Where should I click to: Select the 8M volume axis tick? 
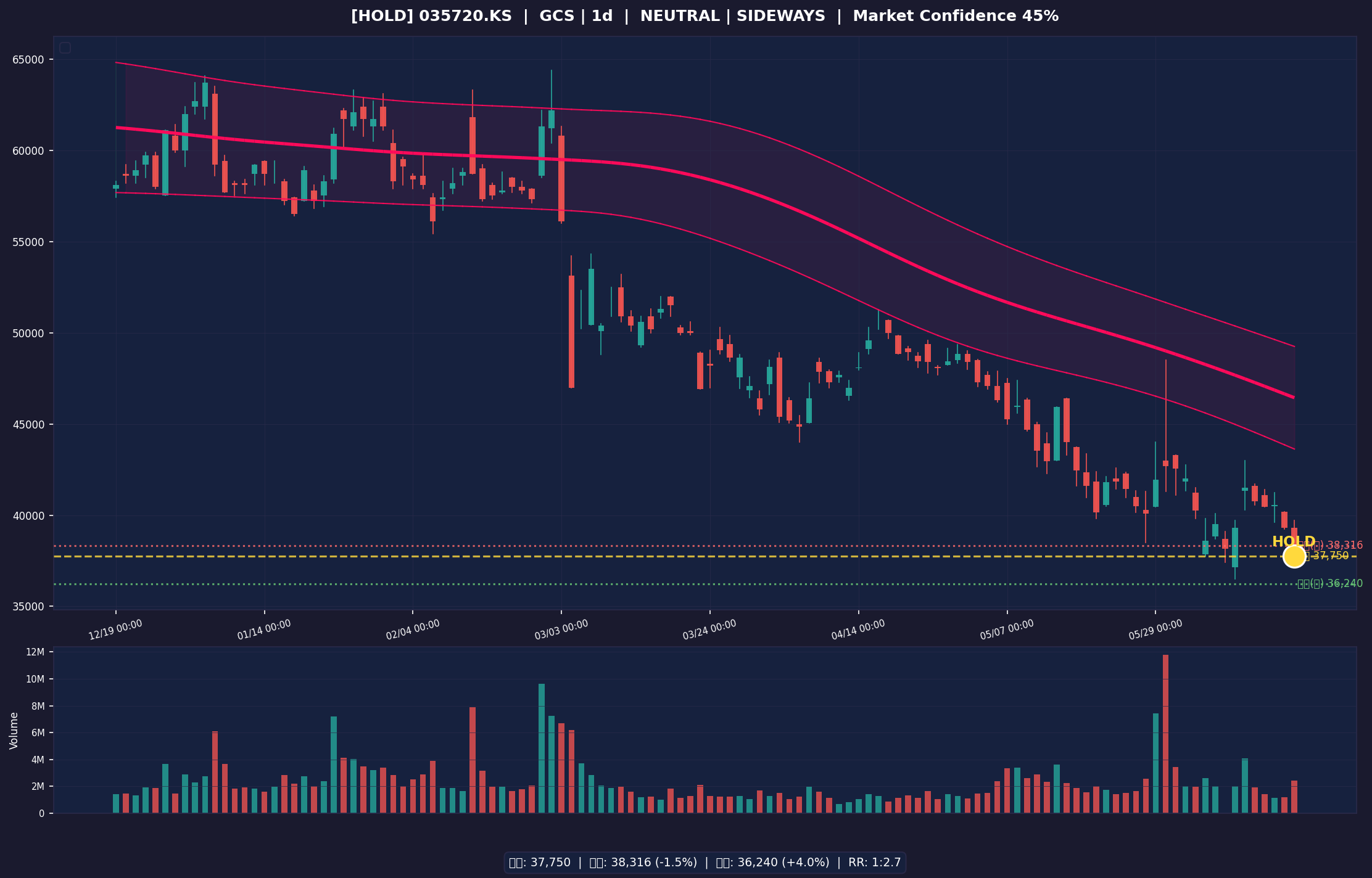[38, 706]
